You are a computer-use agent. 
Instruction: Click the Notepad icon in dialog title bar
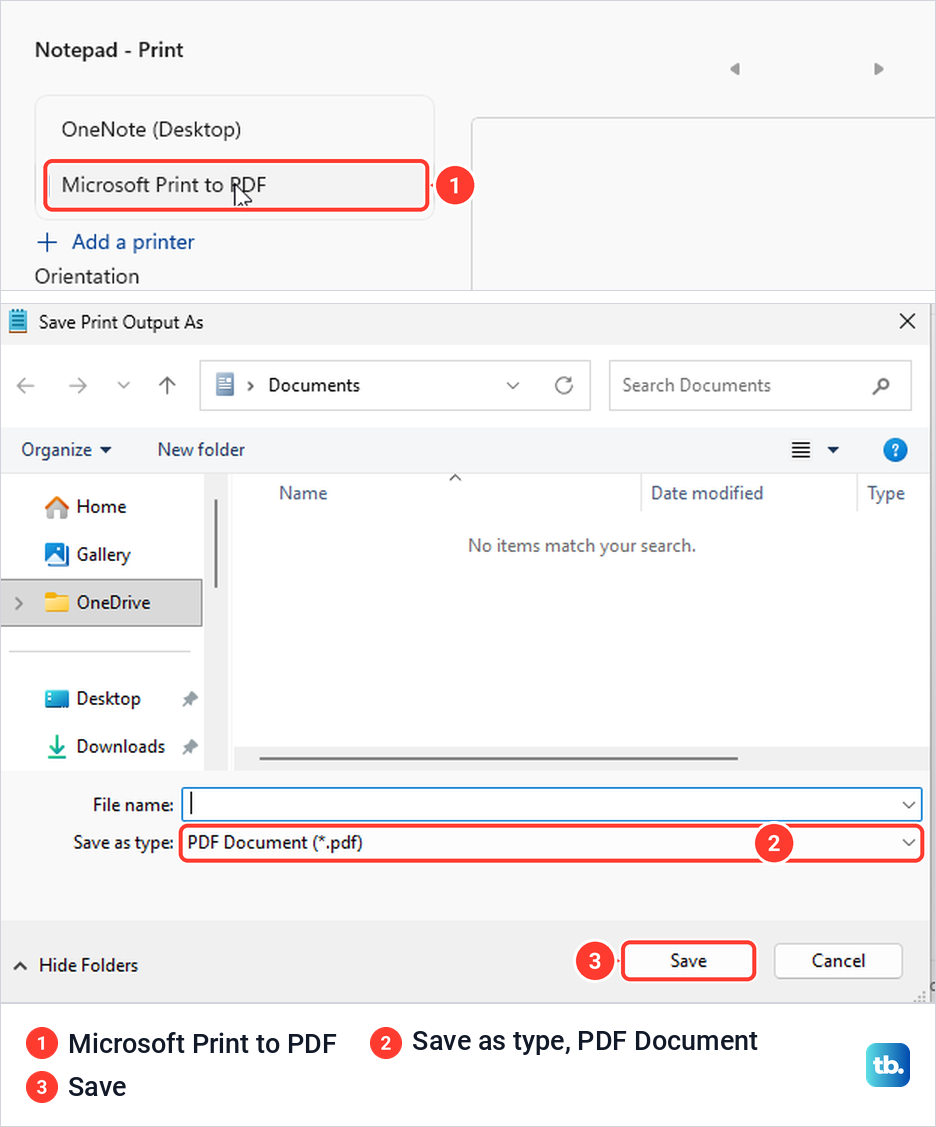(18, 321)
